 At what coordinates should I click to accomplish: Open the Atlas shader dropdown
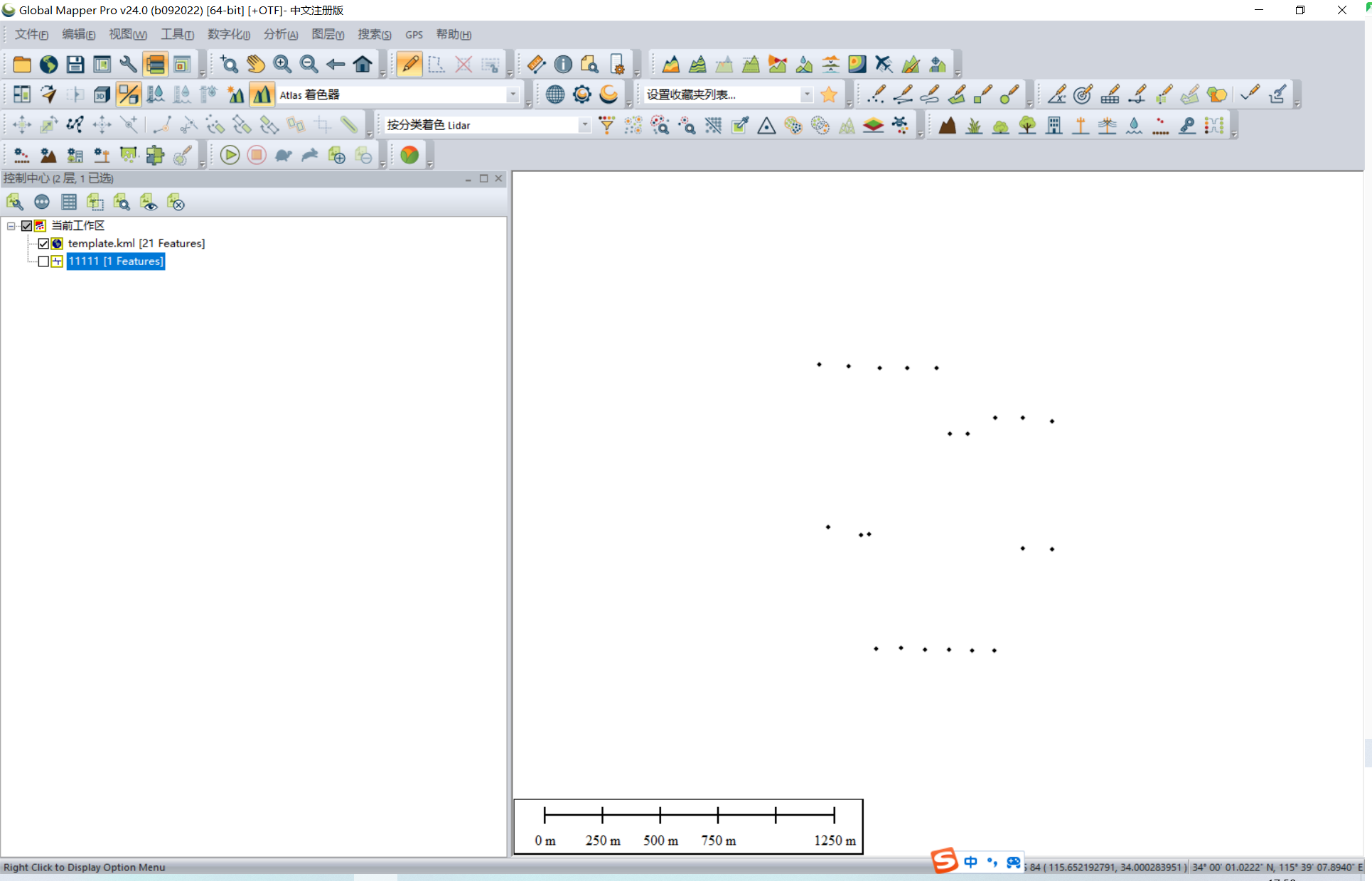click(x=513, y=94)
